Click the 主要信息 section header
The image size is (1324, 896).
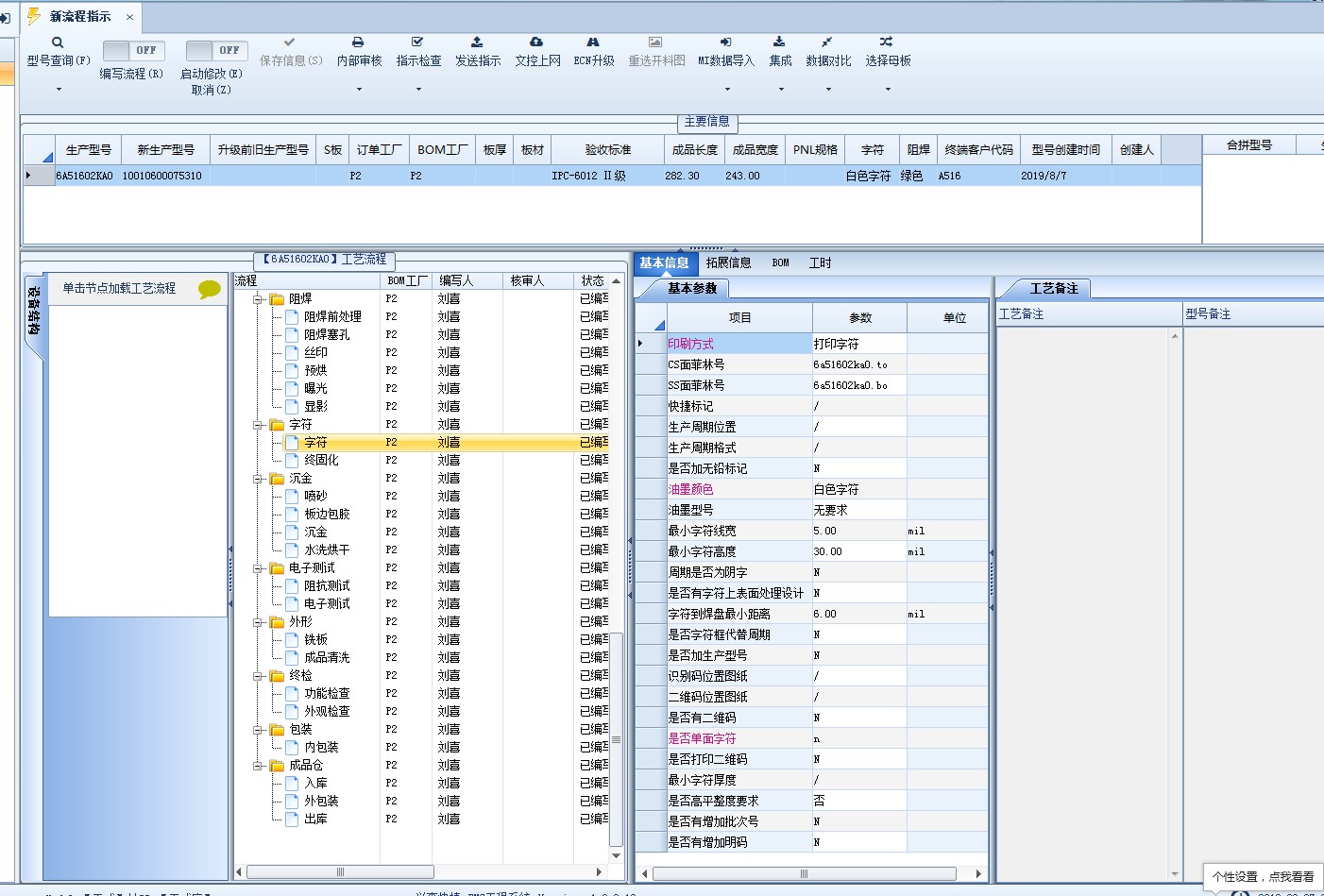click(706, 122)
